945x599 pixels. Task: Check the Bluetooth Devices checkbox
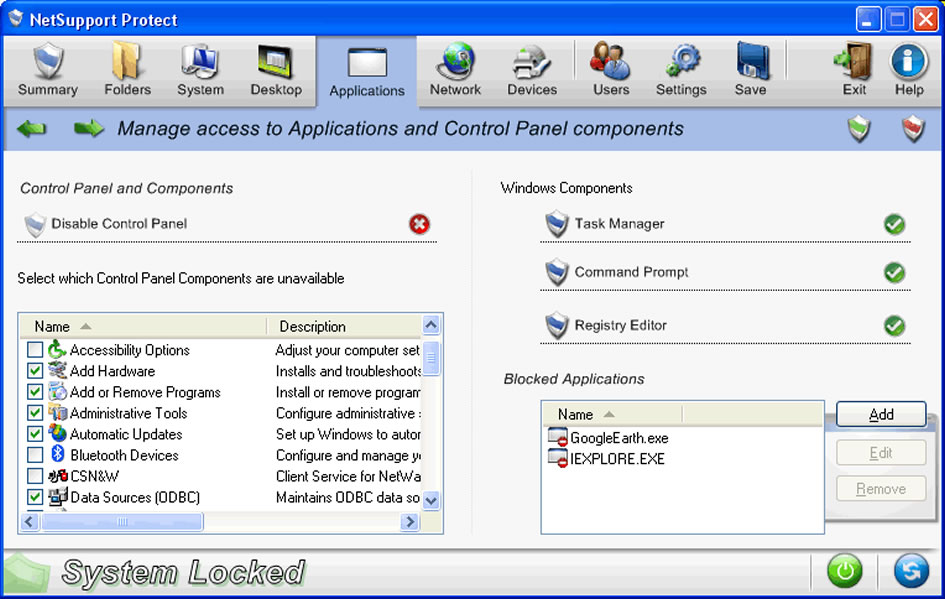coord(35,455)
